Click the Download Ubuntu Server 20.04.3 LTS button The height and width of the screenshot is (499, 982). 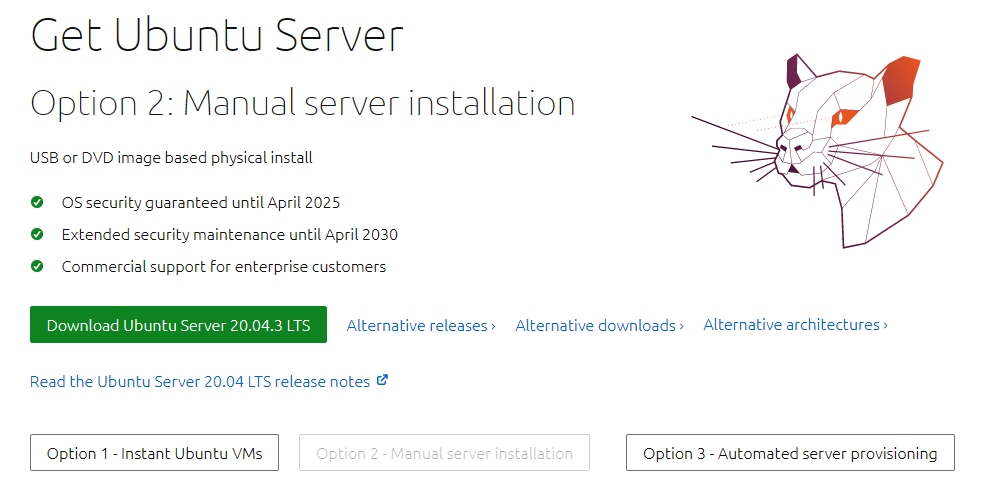tap(178, 324)
